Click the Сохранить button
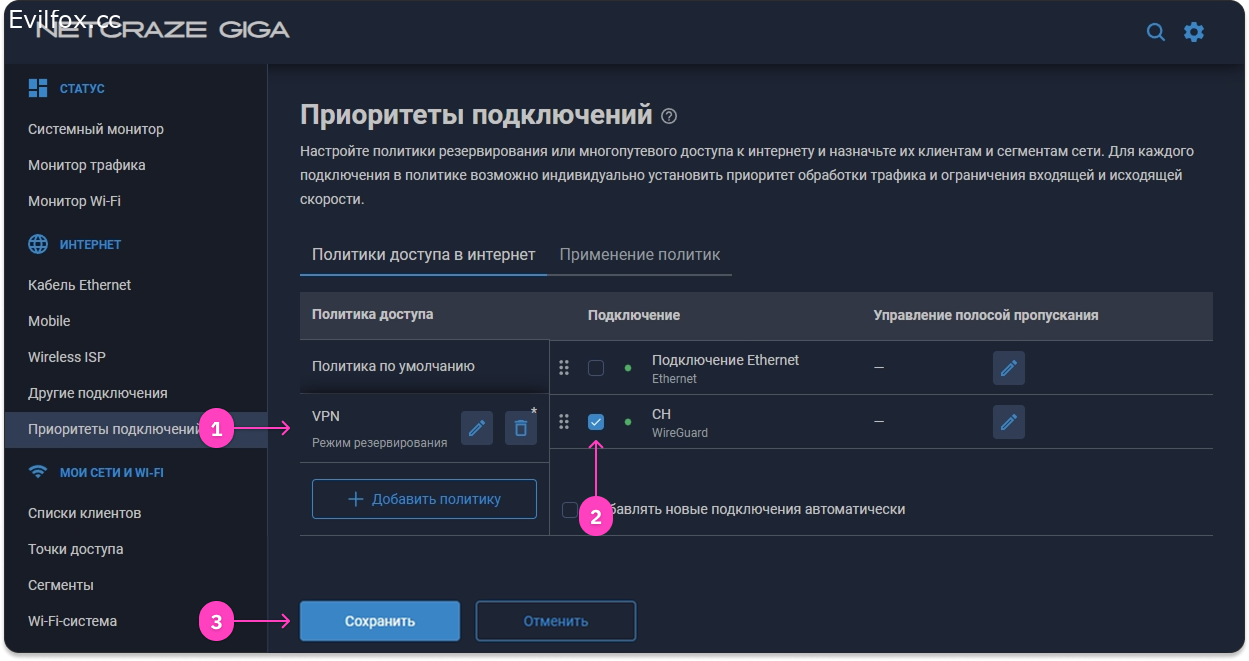 pyautogui.click(x=380, y=621)
